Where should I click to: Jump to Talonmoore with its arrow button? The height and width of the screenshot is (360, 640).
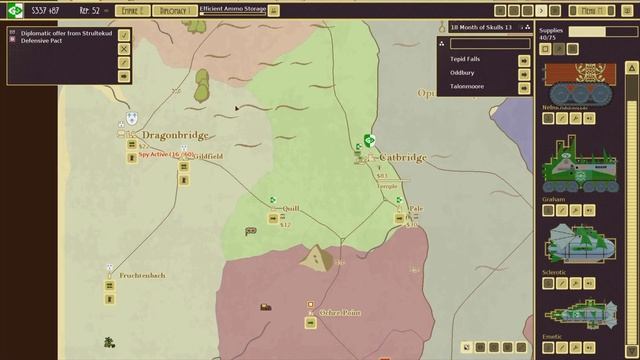(524, 88)
